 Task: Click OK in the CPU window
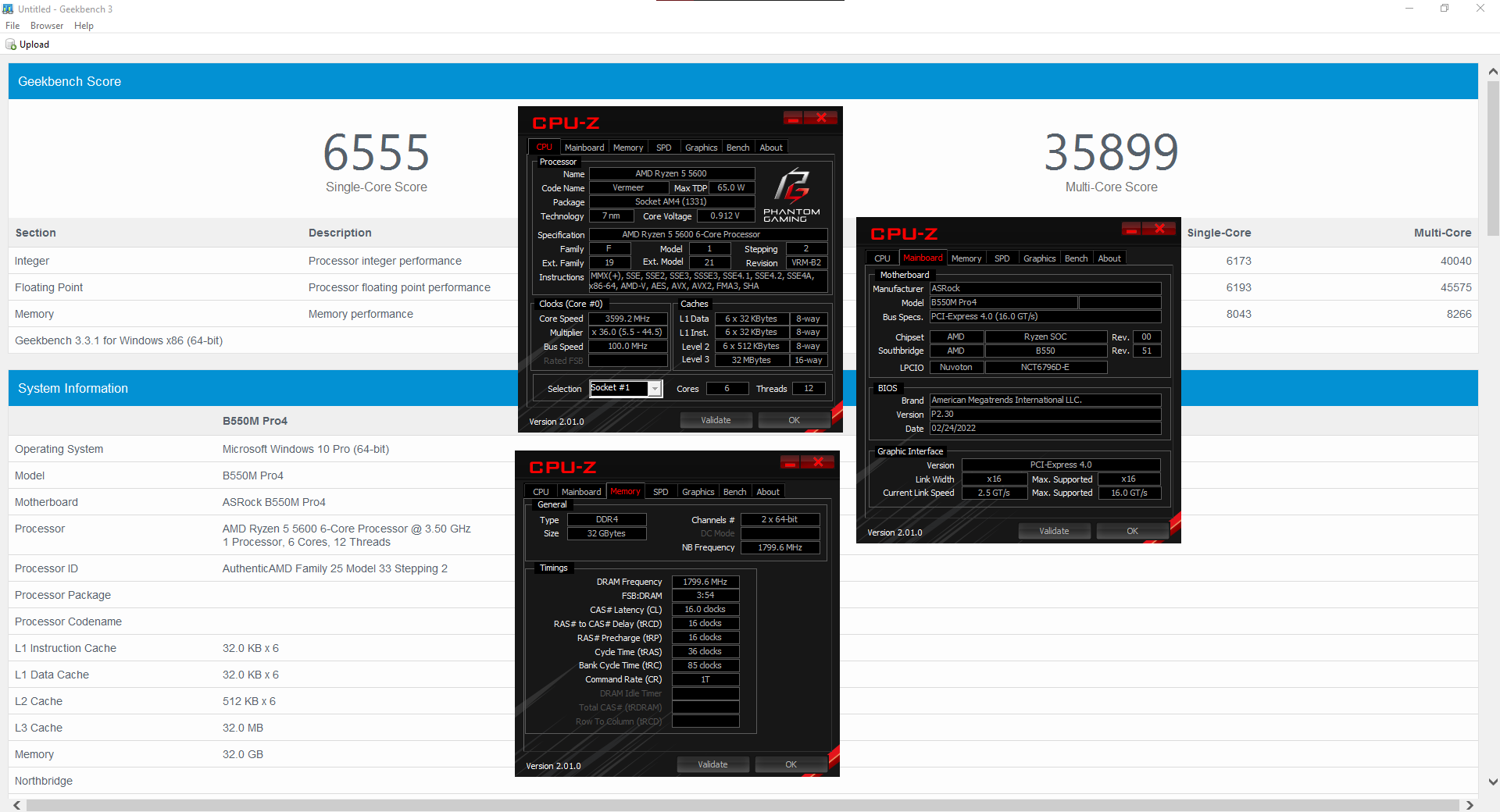(794, 420)
